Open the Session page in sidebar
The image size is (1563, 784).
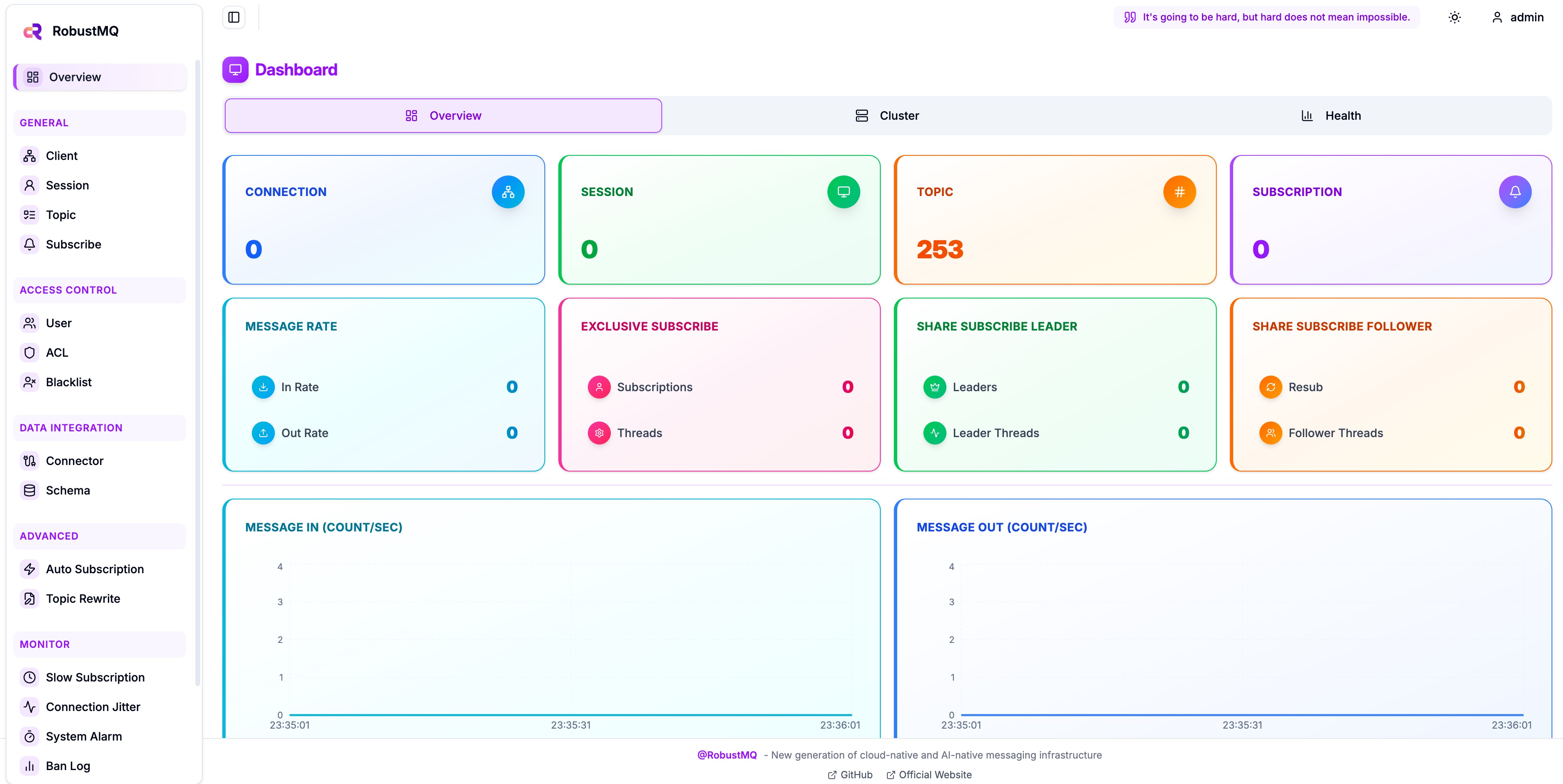67,185
